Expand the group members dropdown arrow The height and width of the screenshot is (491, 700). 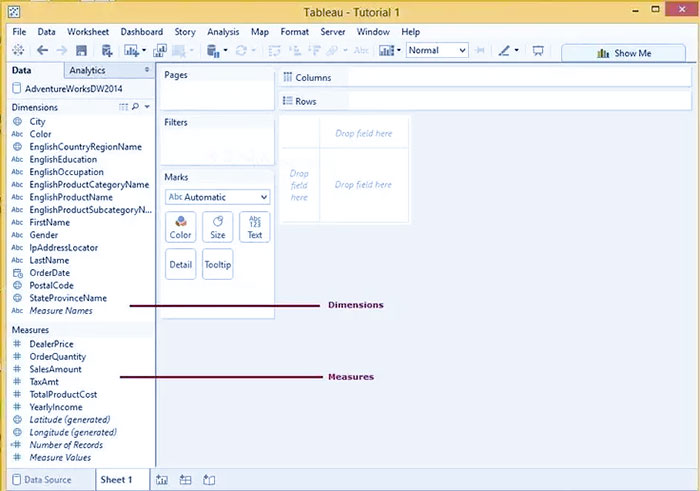345,50
